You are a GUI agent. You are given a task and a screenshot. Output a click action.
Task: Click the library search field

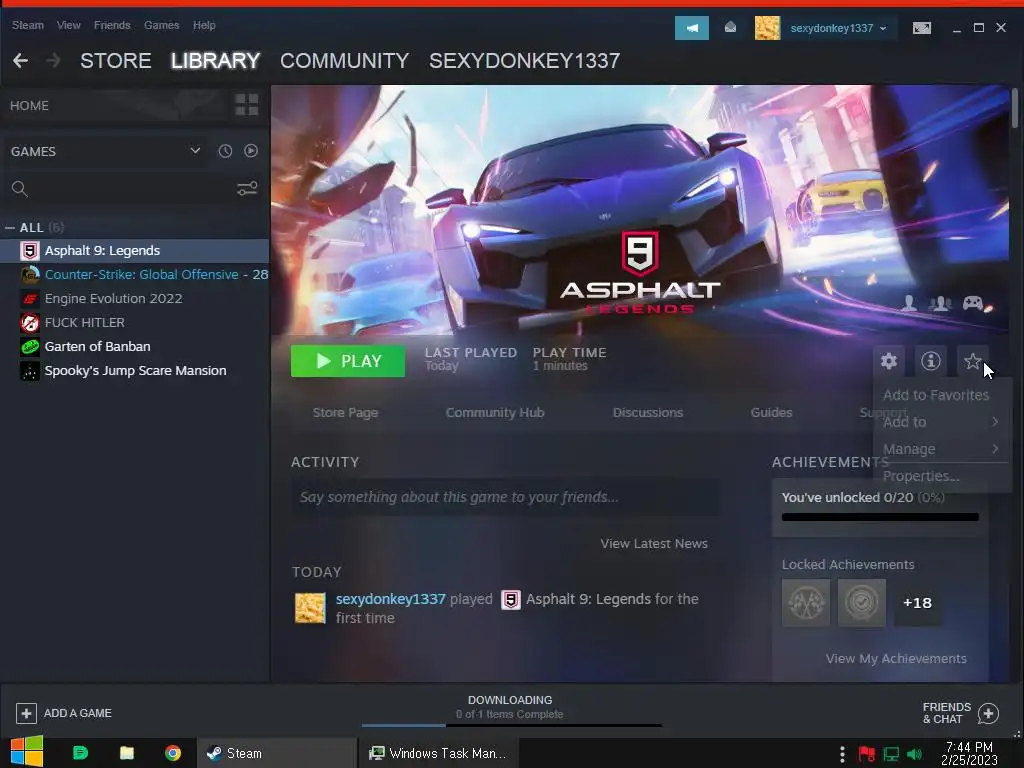tap(131, 189)
